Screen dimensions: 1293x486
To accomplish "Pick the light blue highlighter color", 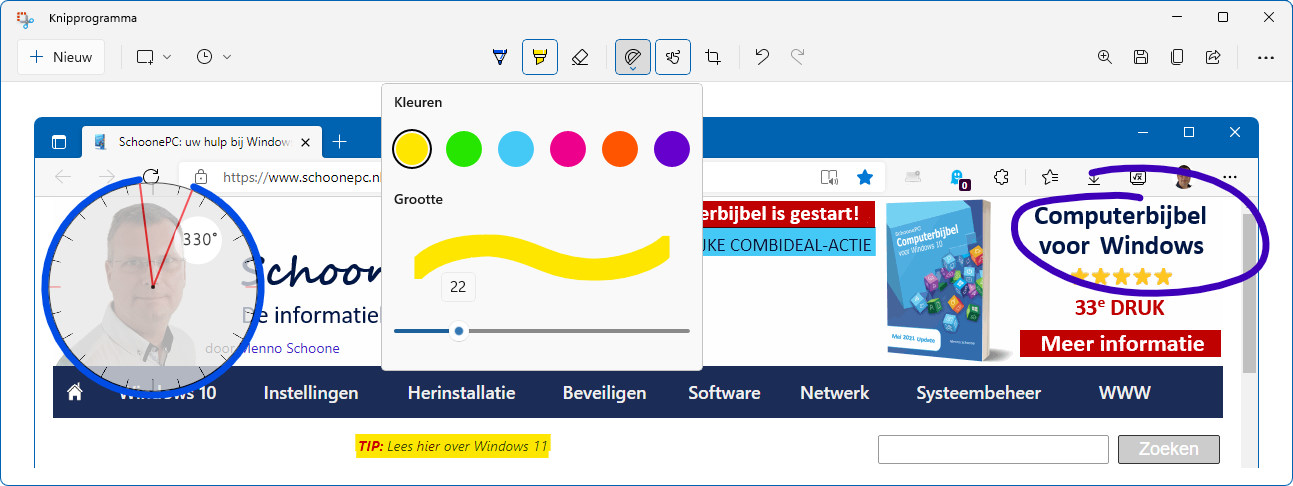I will 516,148.
